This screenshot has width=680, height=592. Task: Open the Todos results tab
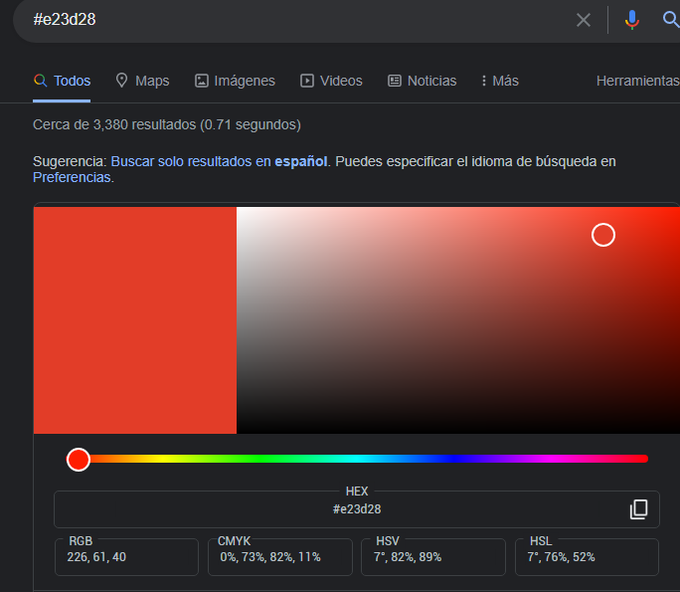pos(62,81)
